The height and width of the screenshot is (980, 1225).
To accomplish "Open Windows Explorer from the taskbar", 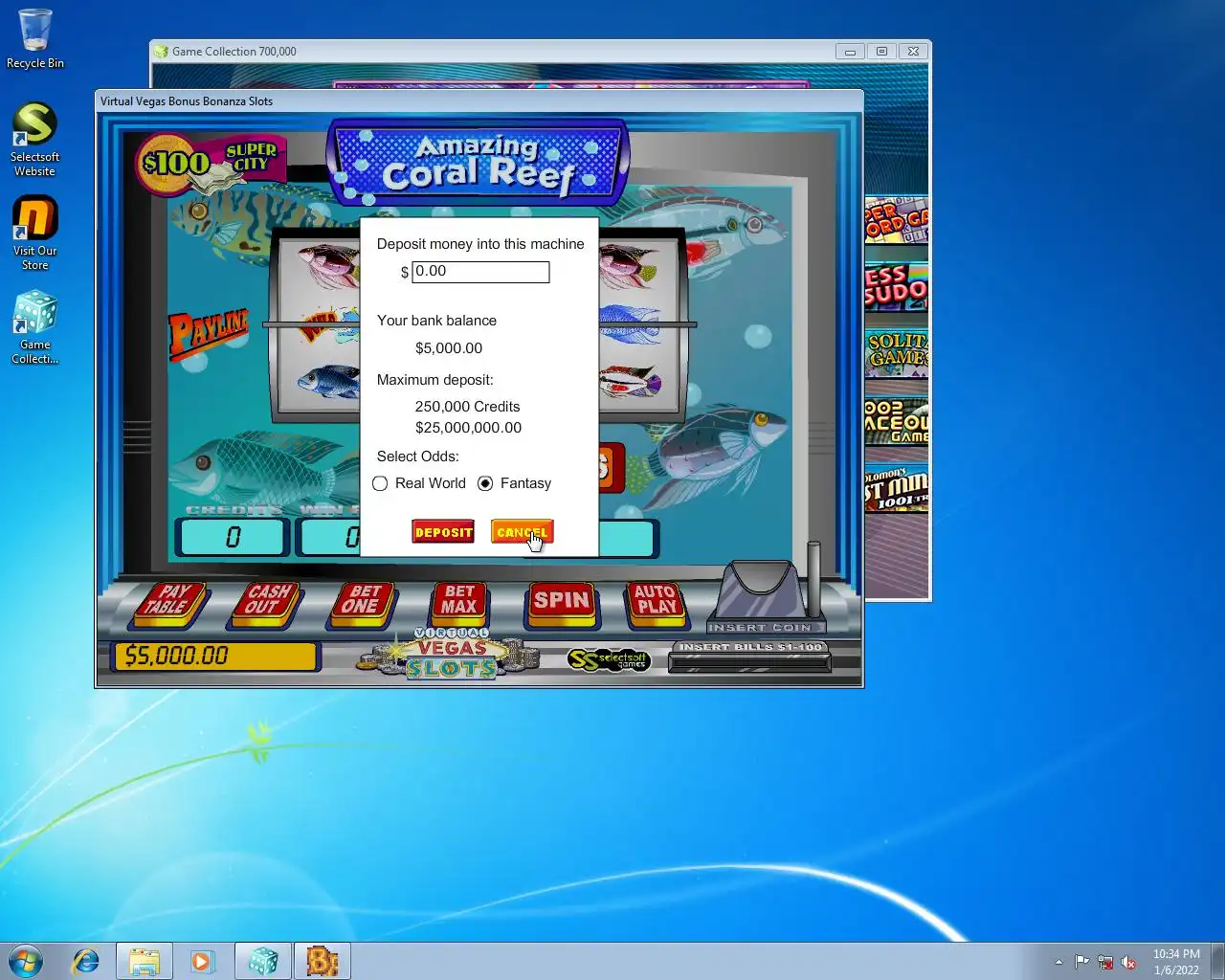I will point(145,961).
